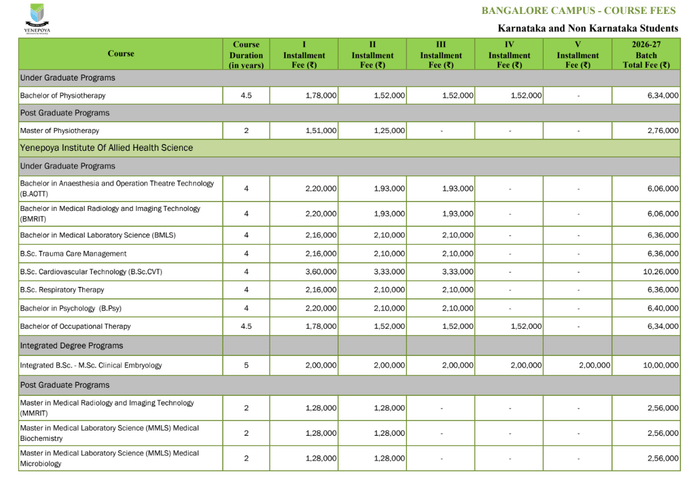
Task: Select the V Installment Fee column header
Action: 577,55
